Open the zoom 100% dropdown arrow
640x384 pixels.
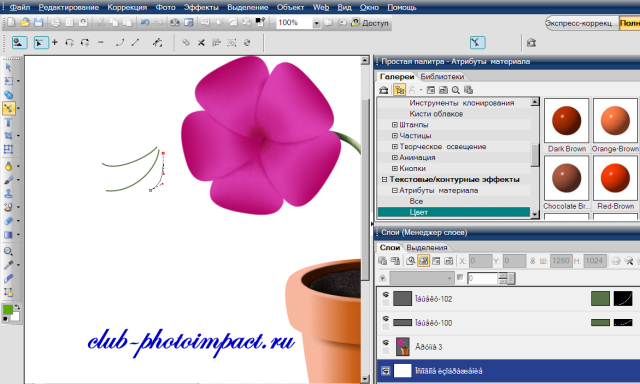[316, 23]
